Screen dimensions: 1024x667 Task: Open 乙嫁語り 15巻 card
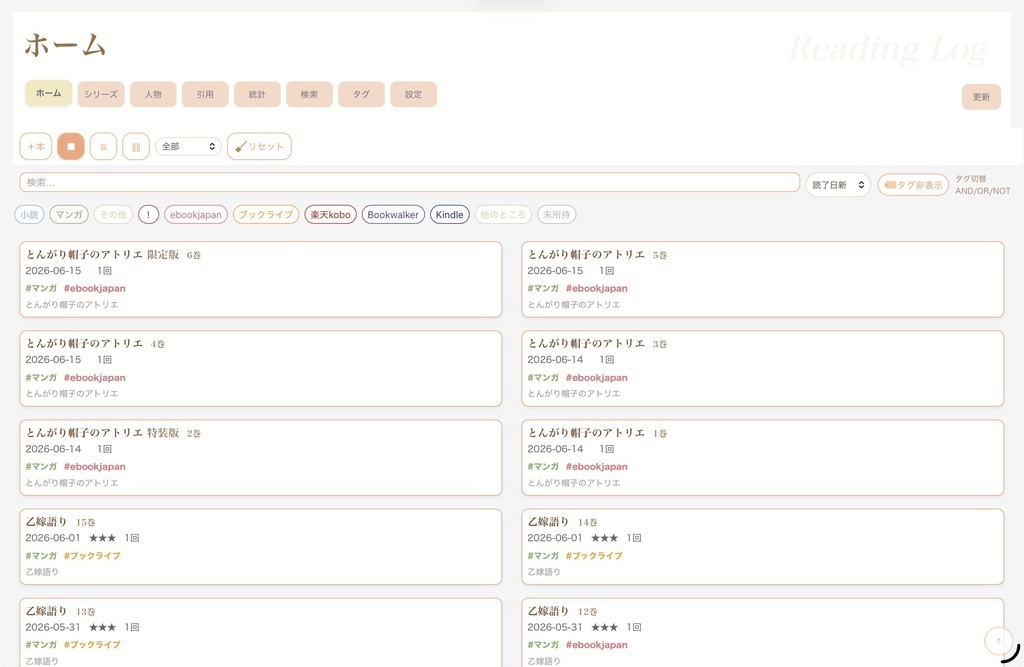point(261,547)
